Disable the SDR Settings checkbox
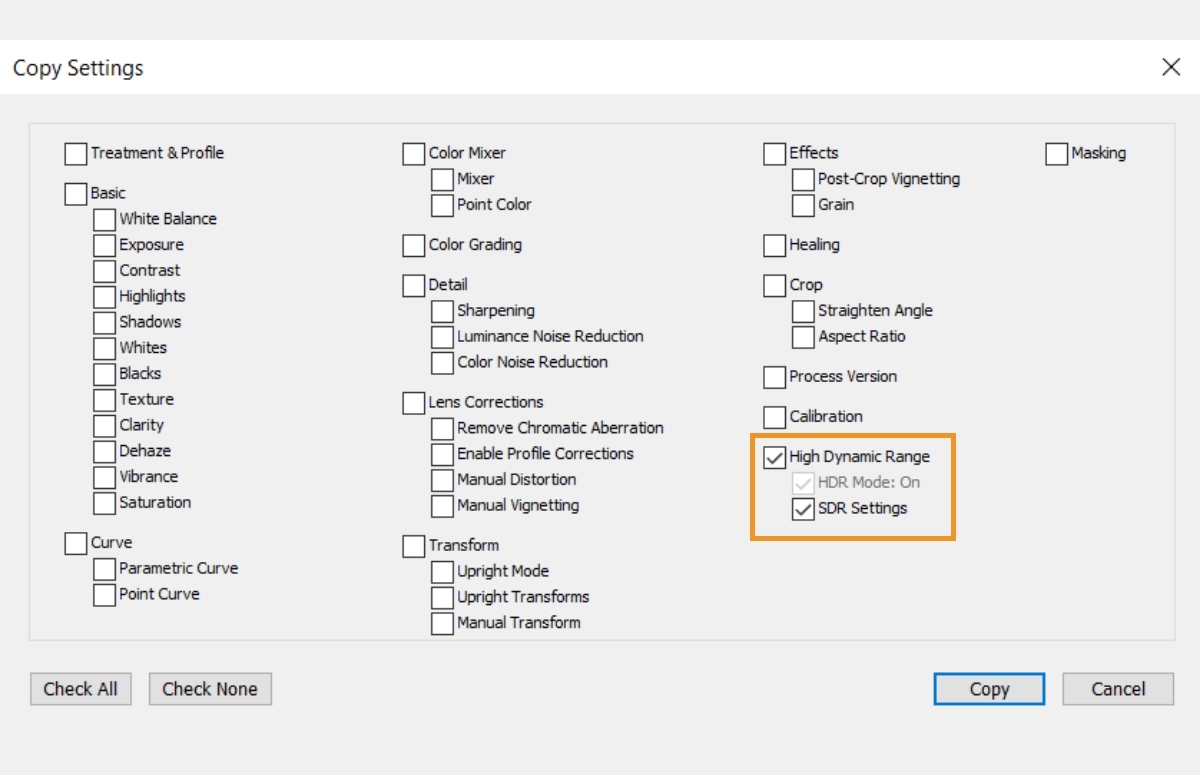 [801, 509]
